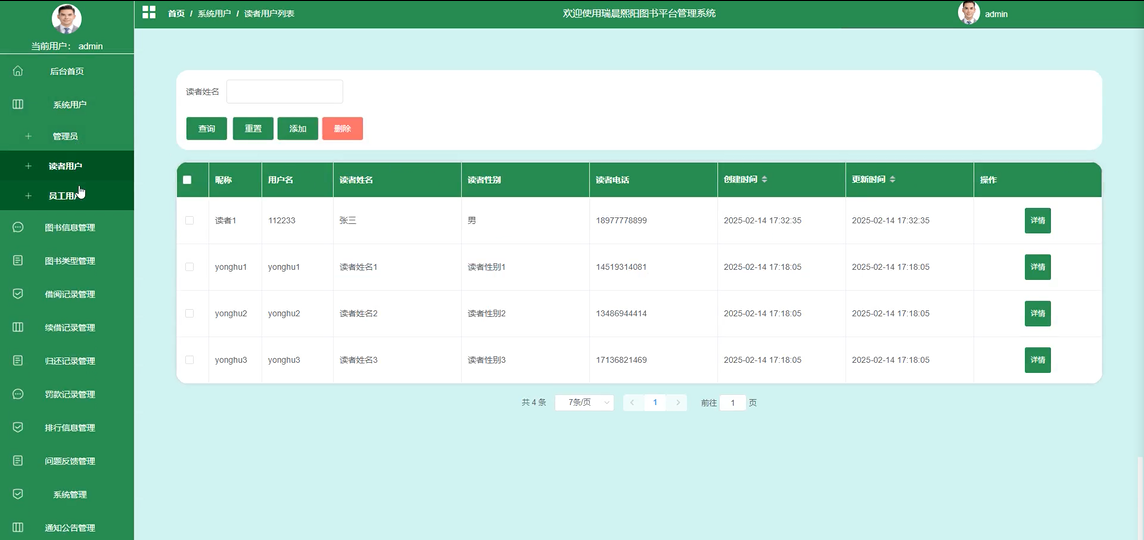Click the vertical scrollbar at right edge
The height and width of the screenshot is (540, 1144).
[x=1140, y=498]
